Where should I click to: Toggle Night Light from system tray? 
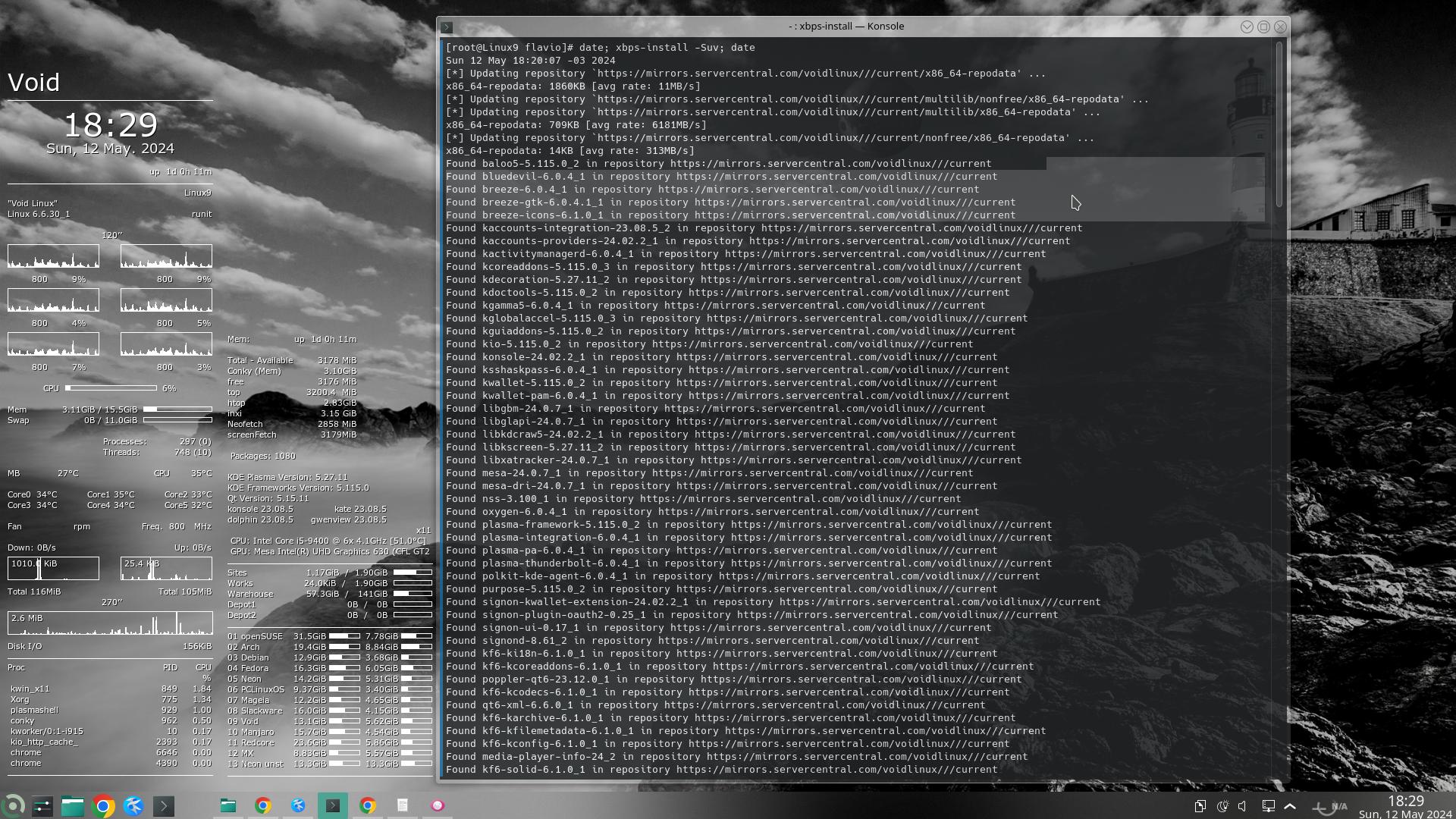click(1222, 806)
